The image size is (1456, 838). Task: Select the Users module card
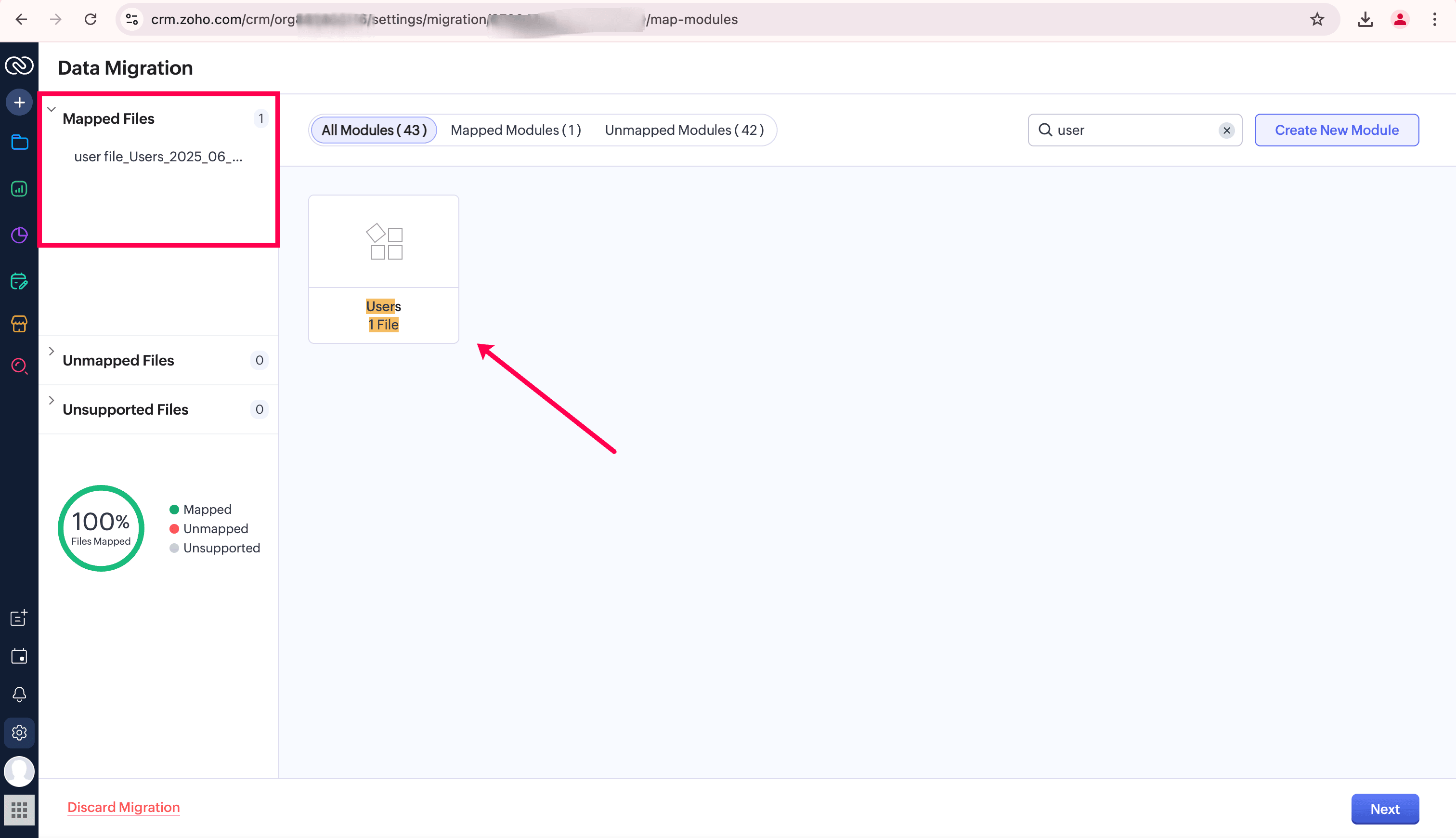(383, 269)
